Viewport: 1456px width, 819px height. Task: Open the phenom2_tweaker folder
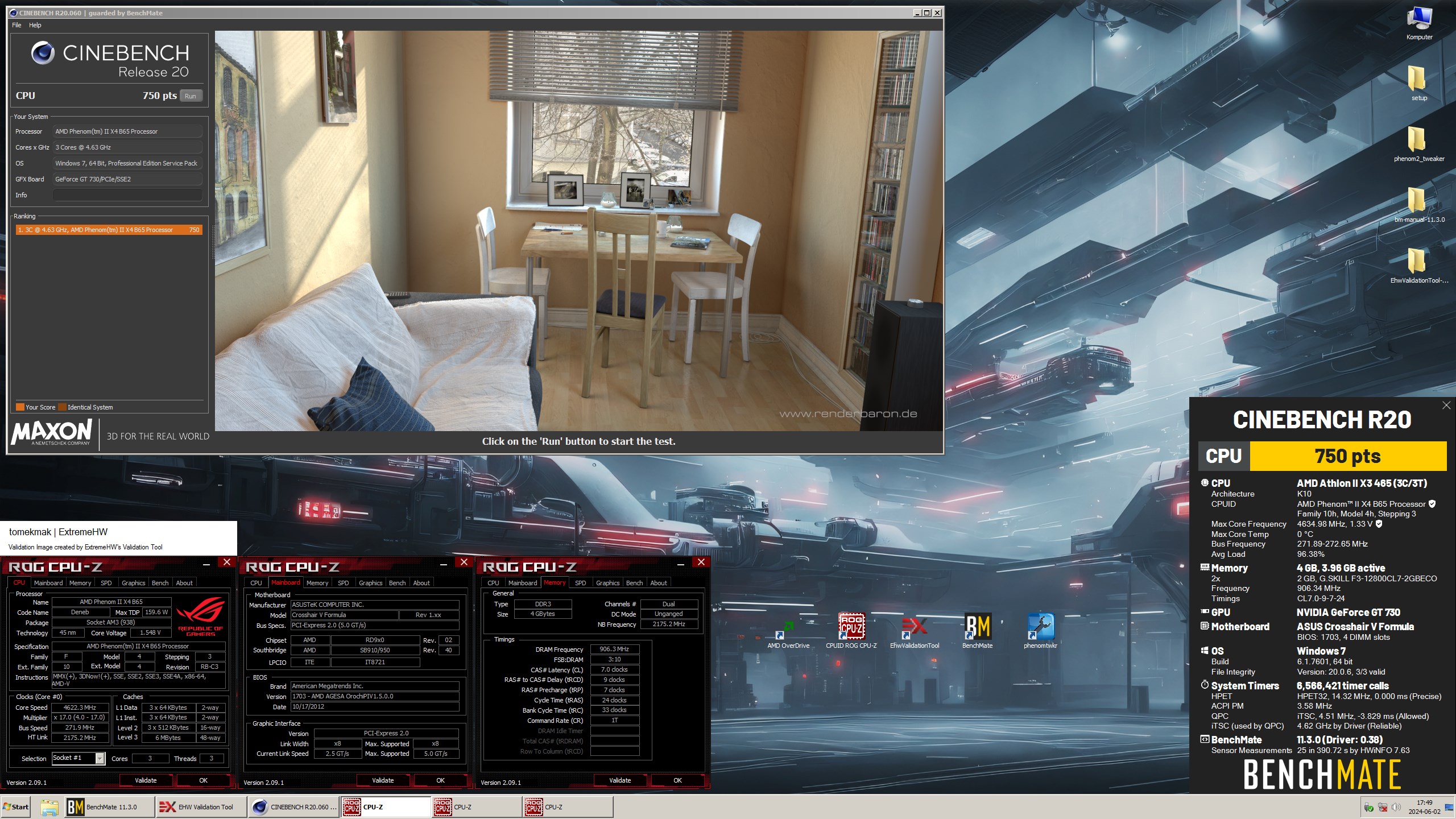(1419, 144)
